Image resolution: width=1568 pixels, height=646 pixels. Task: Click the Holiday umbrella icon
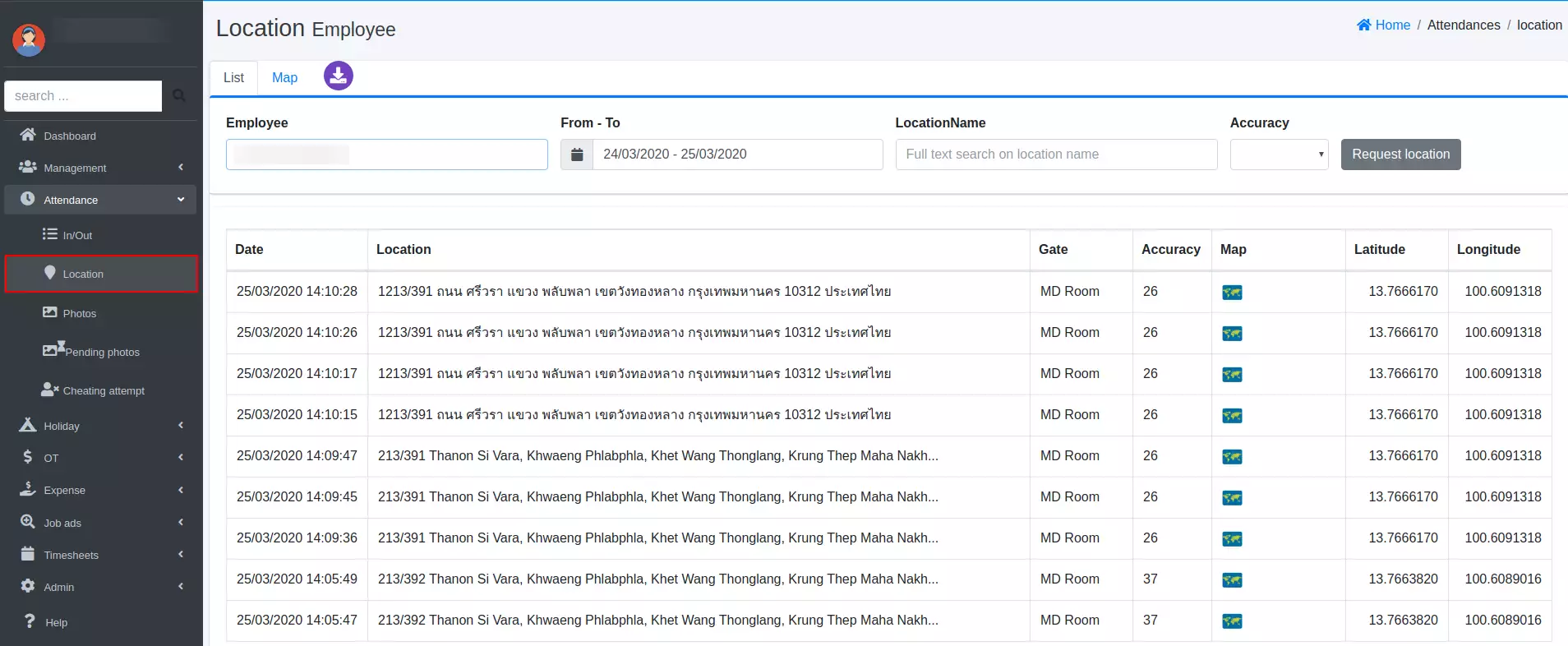[x=28, y=425]
